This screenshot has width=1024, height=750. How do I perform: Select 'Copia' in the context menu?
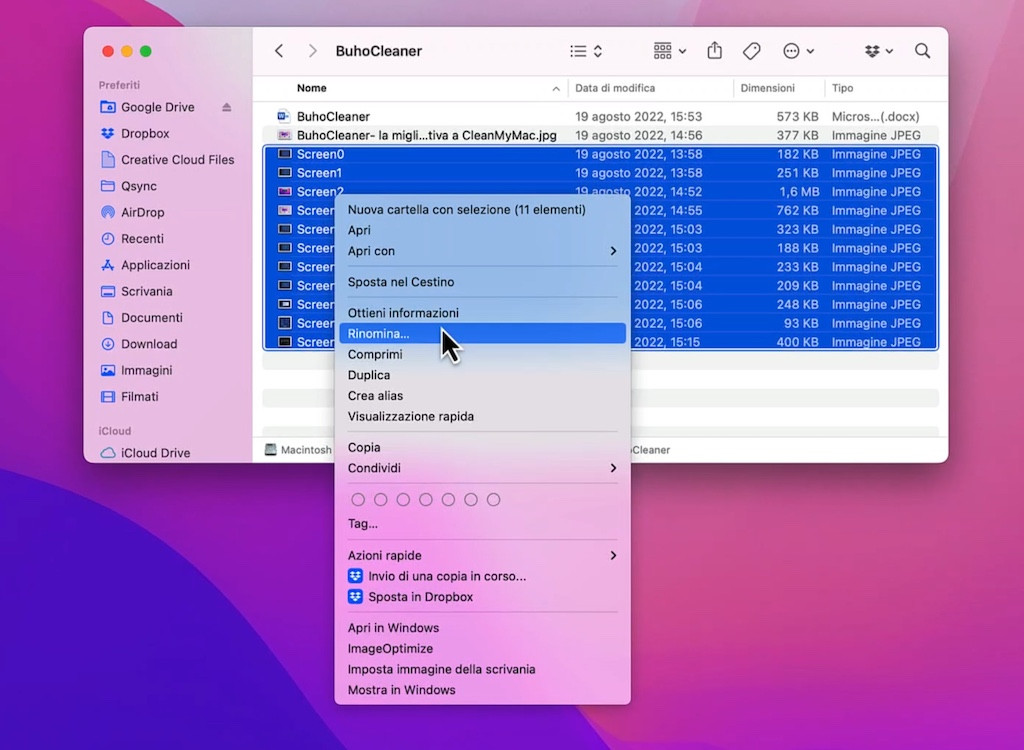tap(482, 448)
